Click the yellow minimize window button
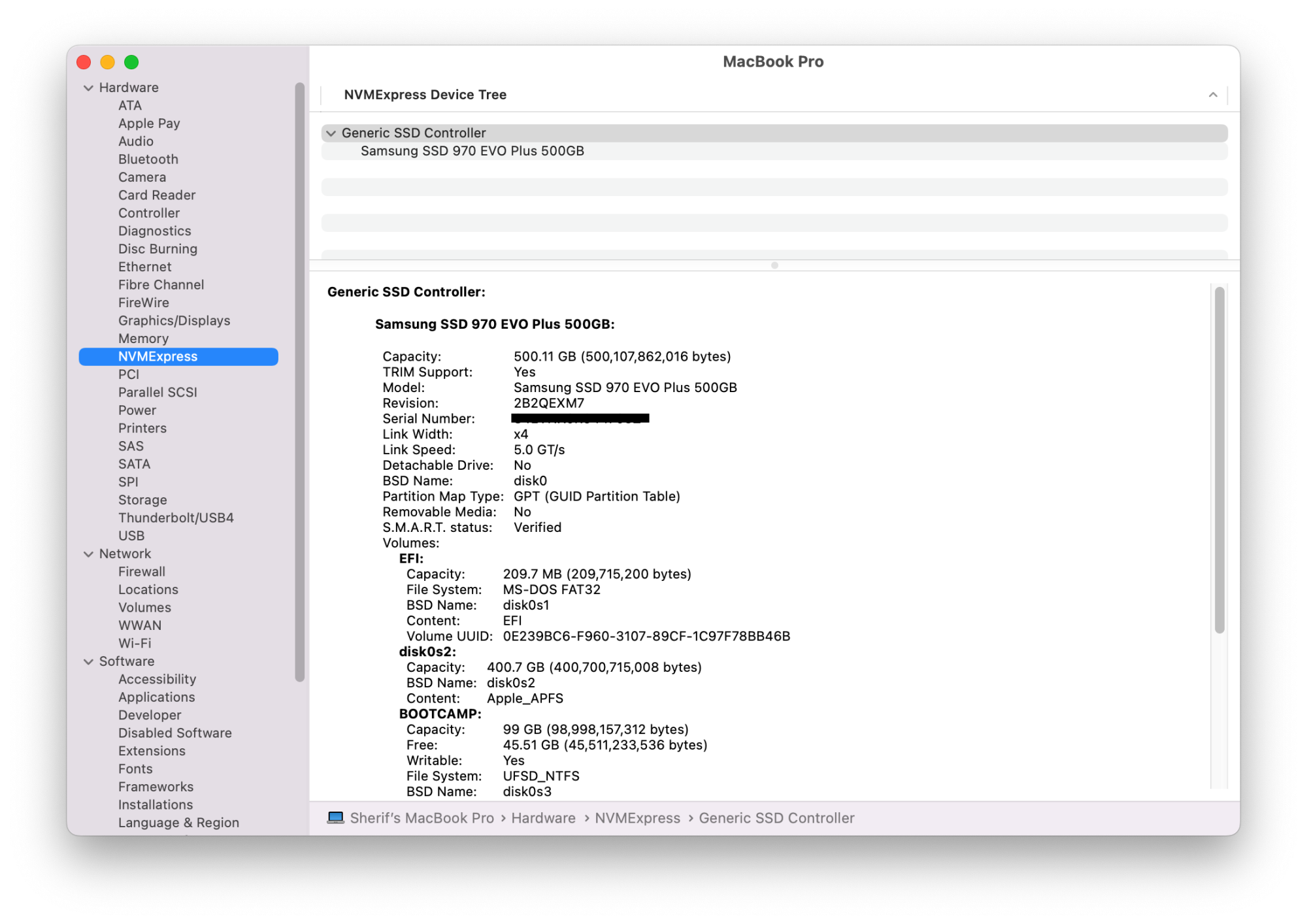Screen dimensions: 1307x924 coord(107,62)
